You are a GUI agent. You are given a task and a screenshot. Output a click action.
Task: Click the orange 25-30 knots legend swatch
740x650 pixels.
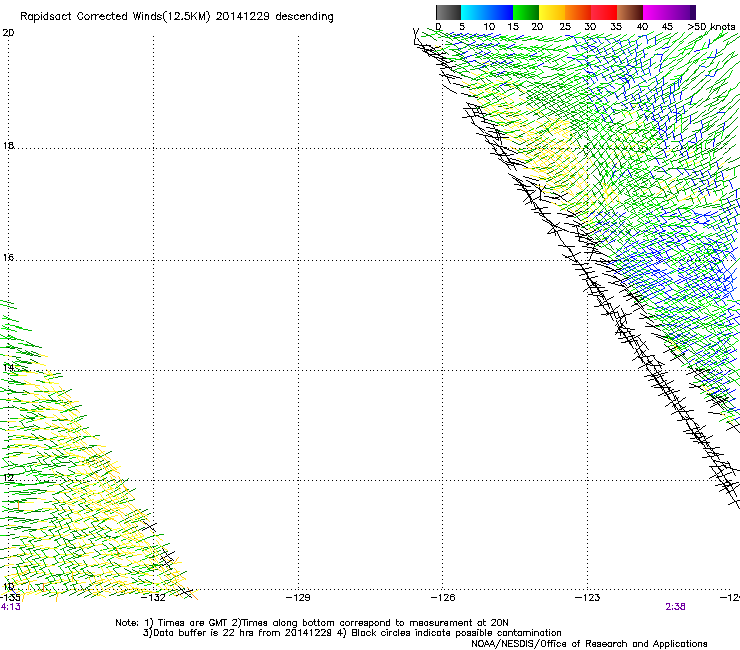[x=578, y=12]
